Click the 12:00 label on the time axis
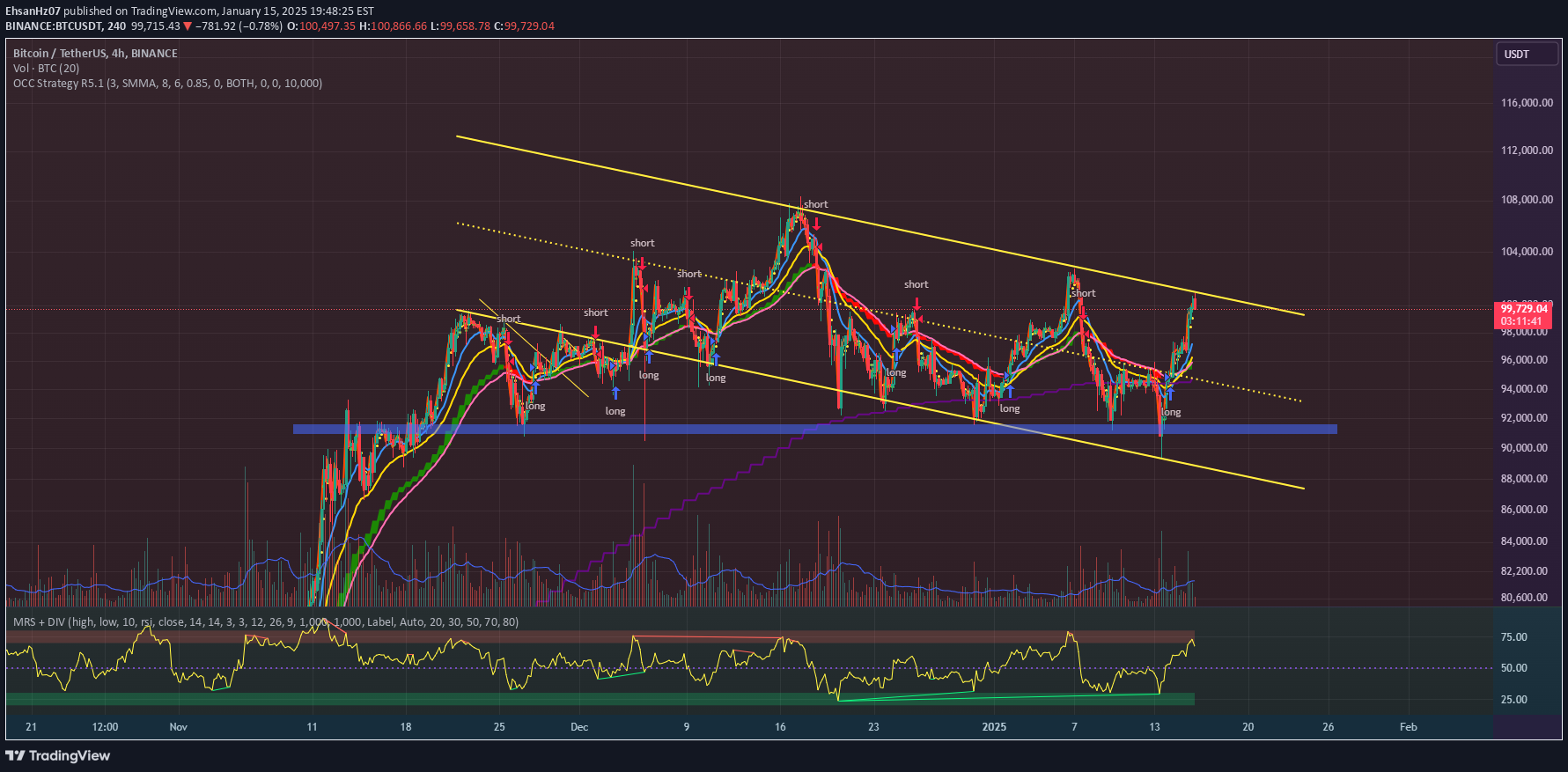 105,727
